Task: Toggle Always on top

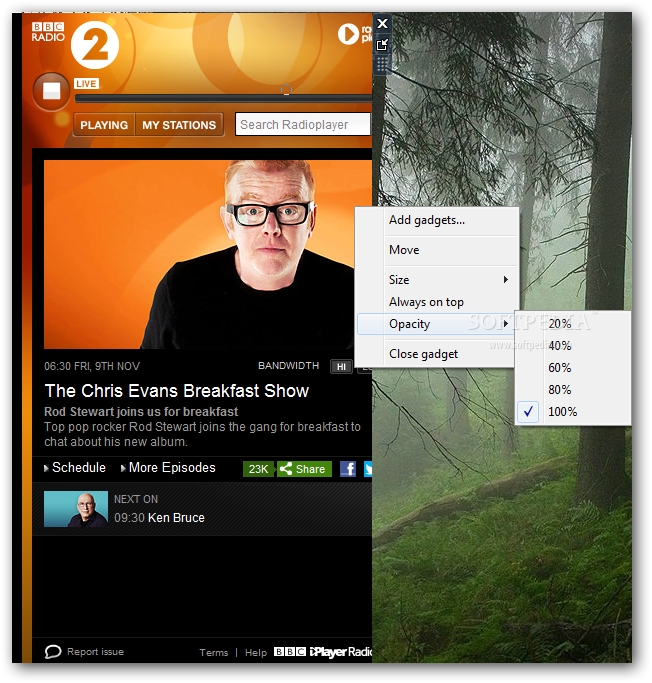Action: point(437,302)
